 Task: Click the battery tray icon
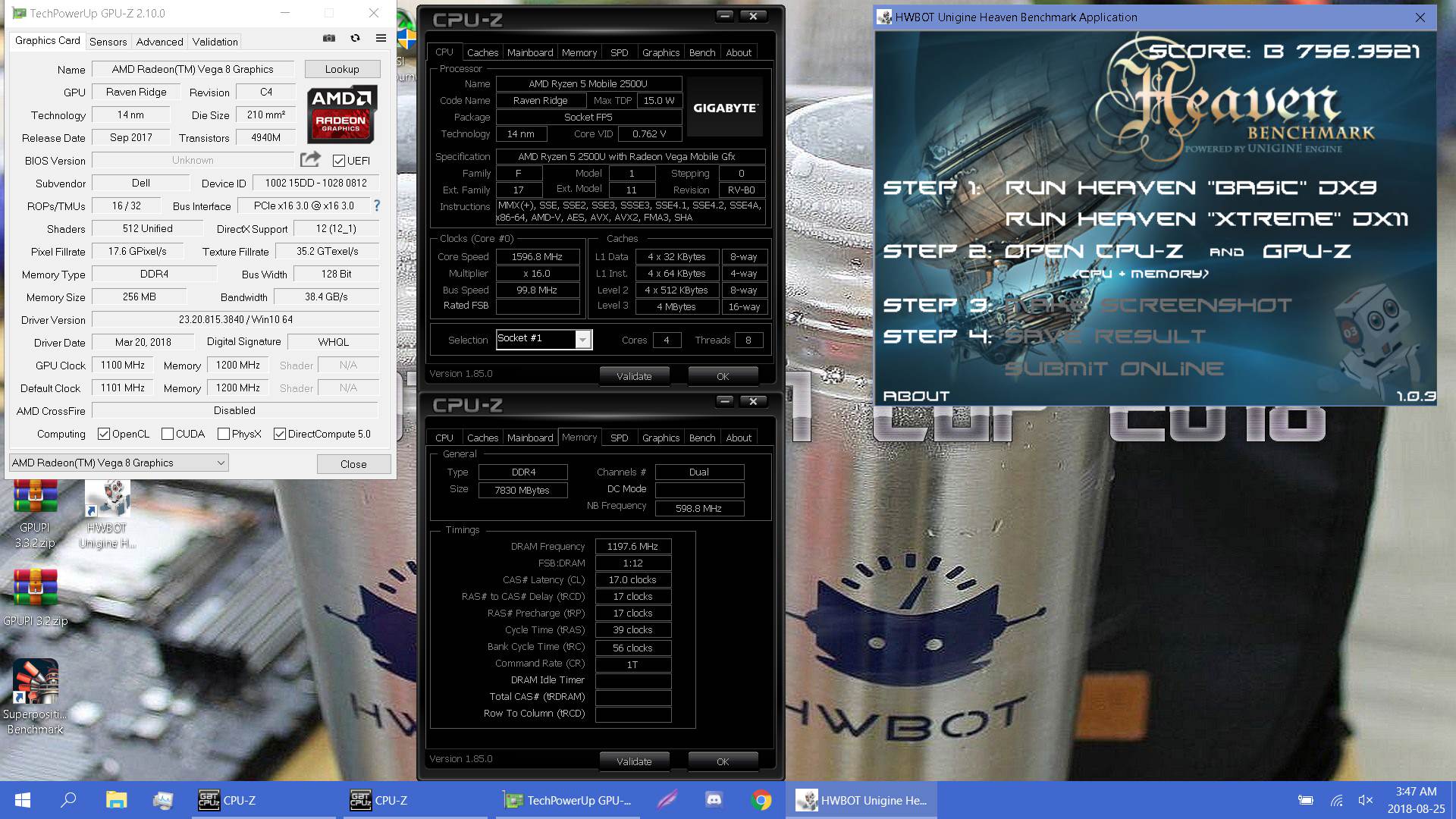(x=1306, y=800)
